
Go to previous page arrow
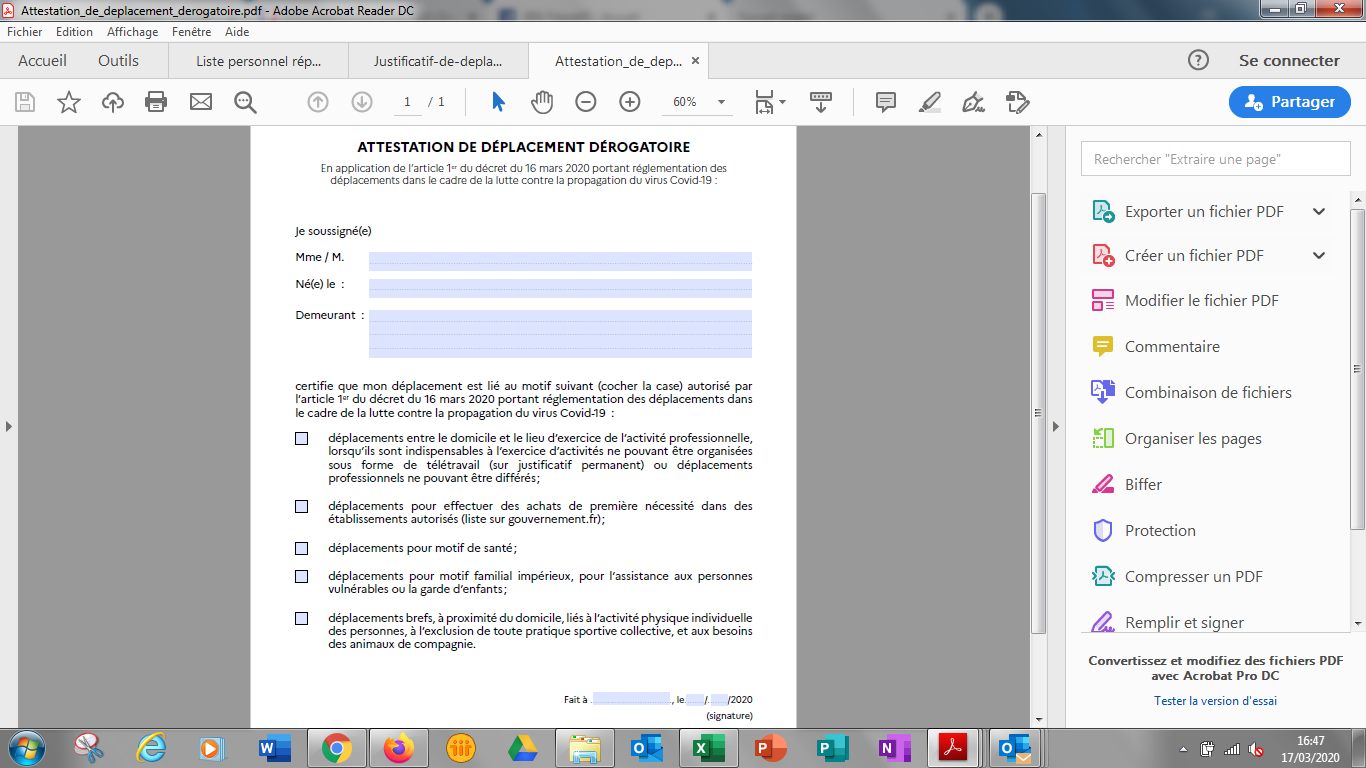pyautogui.click(x=318, y=102)
